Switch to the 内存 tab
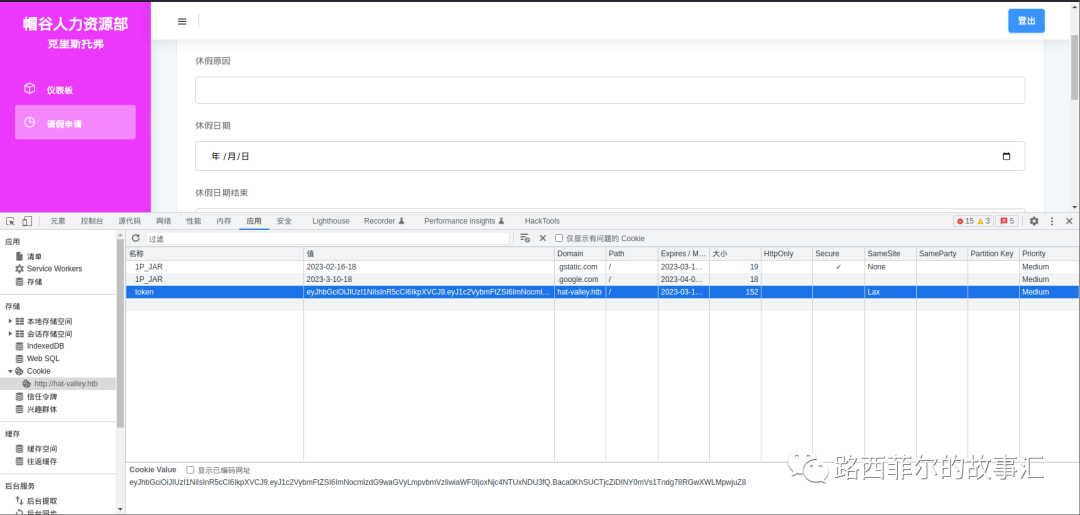Image resolution: width=1080 pixels, height=515 pixels. tap(224, 221)
